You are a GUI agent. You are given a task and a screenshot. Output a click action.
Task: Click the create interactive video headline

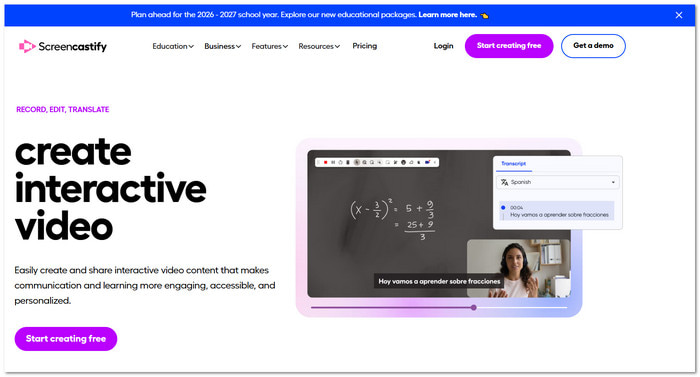pos(110,189)
